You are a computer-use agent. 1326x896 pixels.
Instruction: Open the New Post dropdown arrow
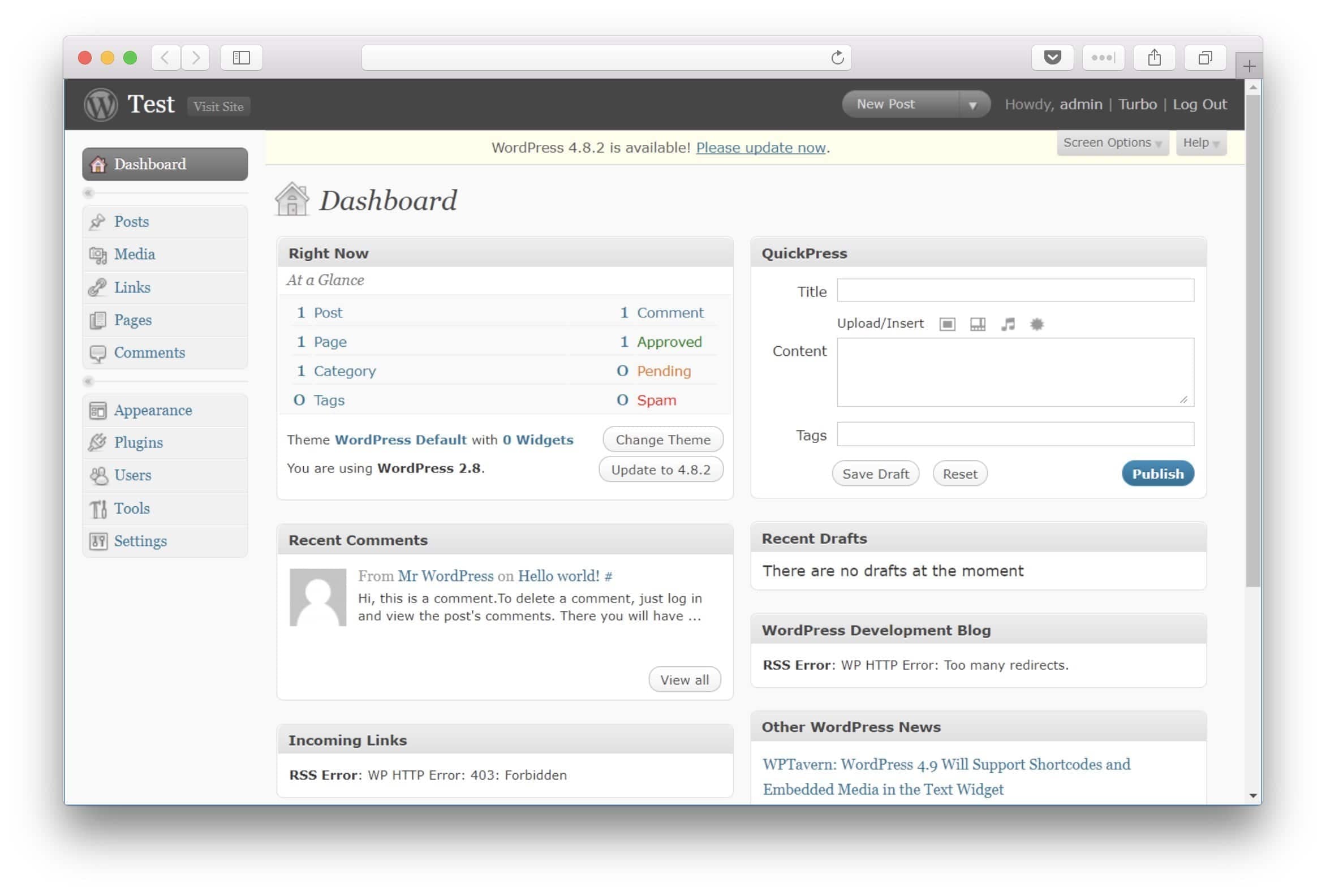coord(973,105)
